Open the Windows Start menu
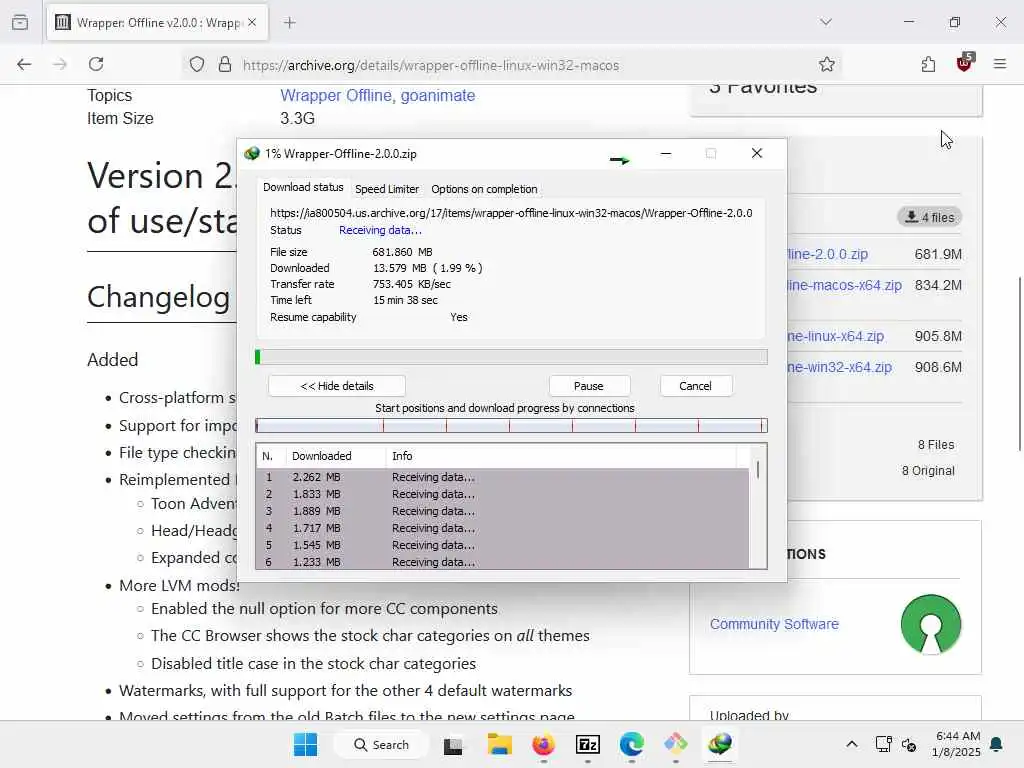 [x=305, y=744]
